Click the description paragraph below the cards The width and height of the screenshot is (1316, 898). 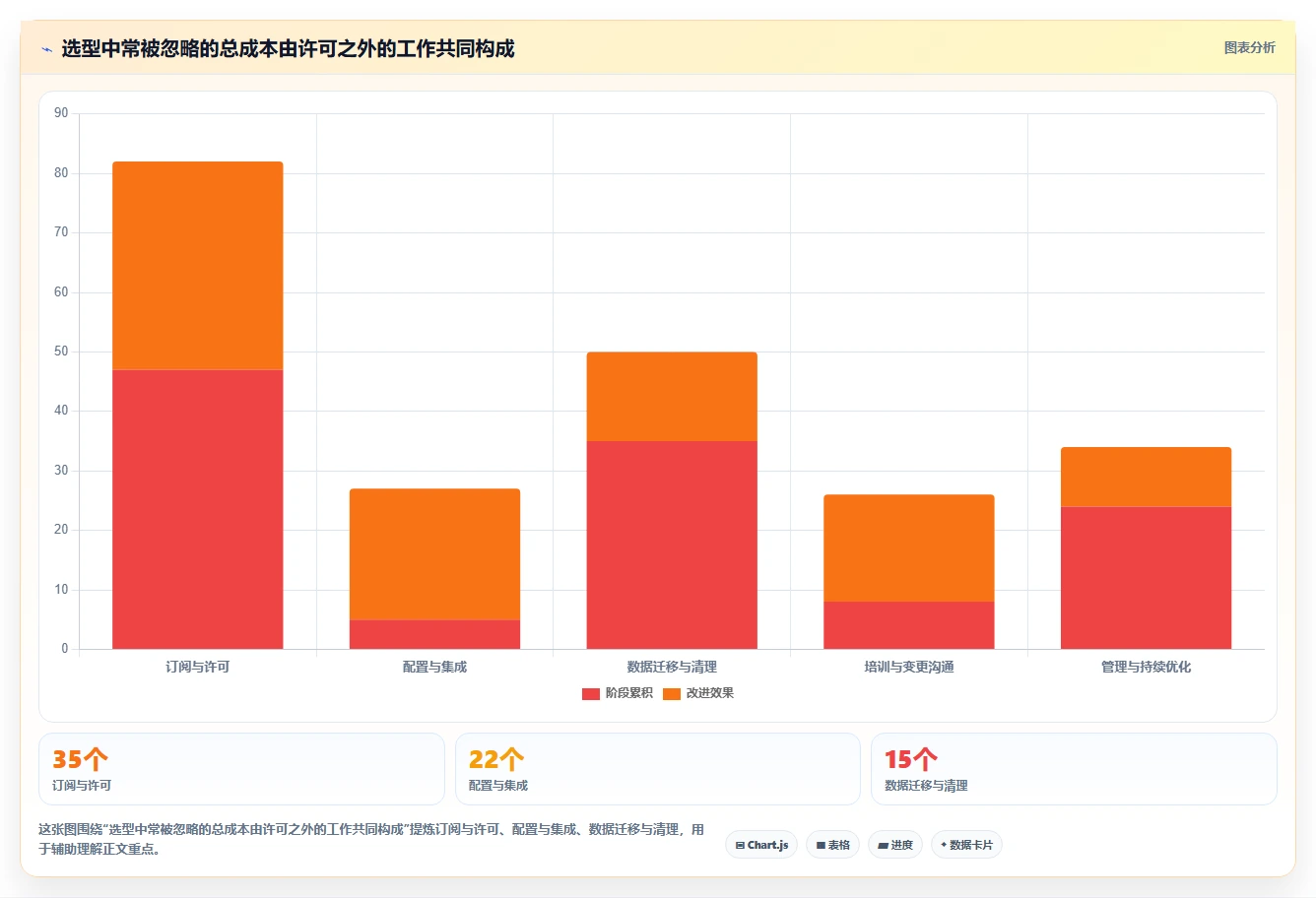coord(371,839)
